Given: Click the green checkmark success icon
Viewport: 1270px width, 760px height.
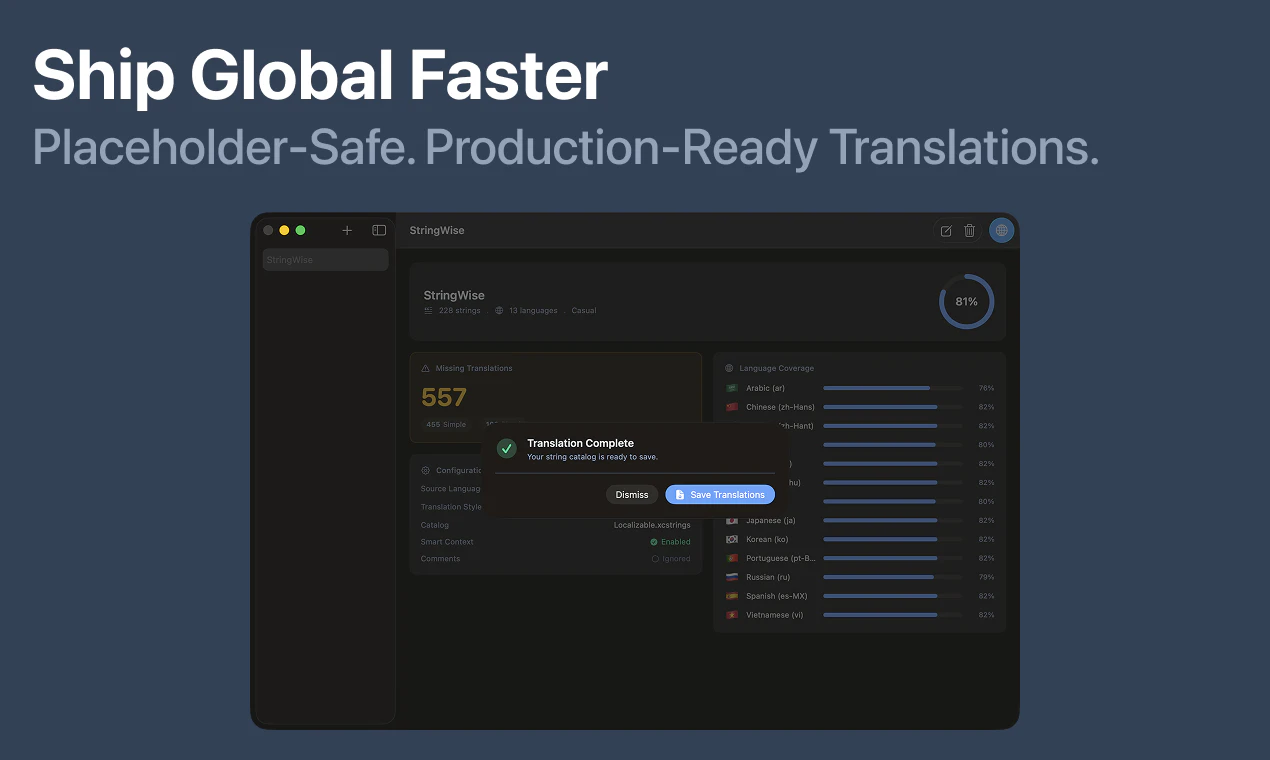Looking at the screenshot, I should 507,448.
